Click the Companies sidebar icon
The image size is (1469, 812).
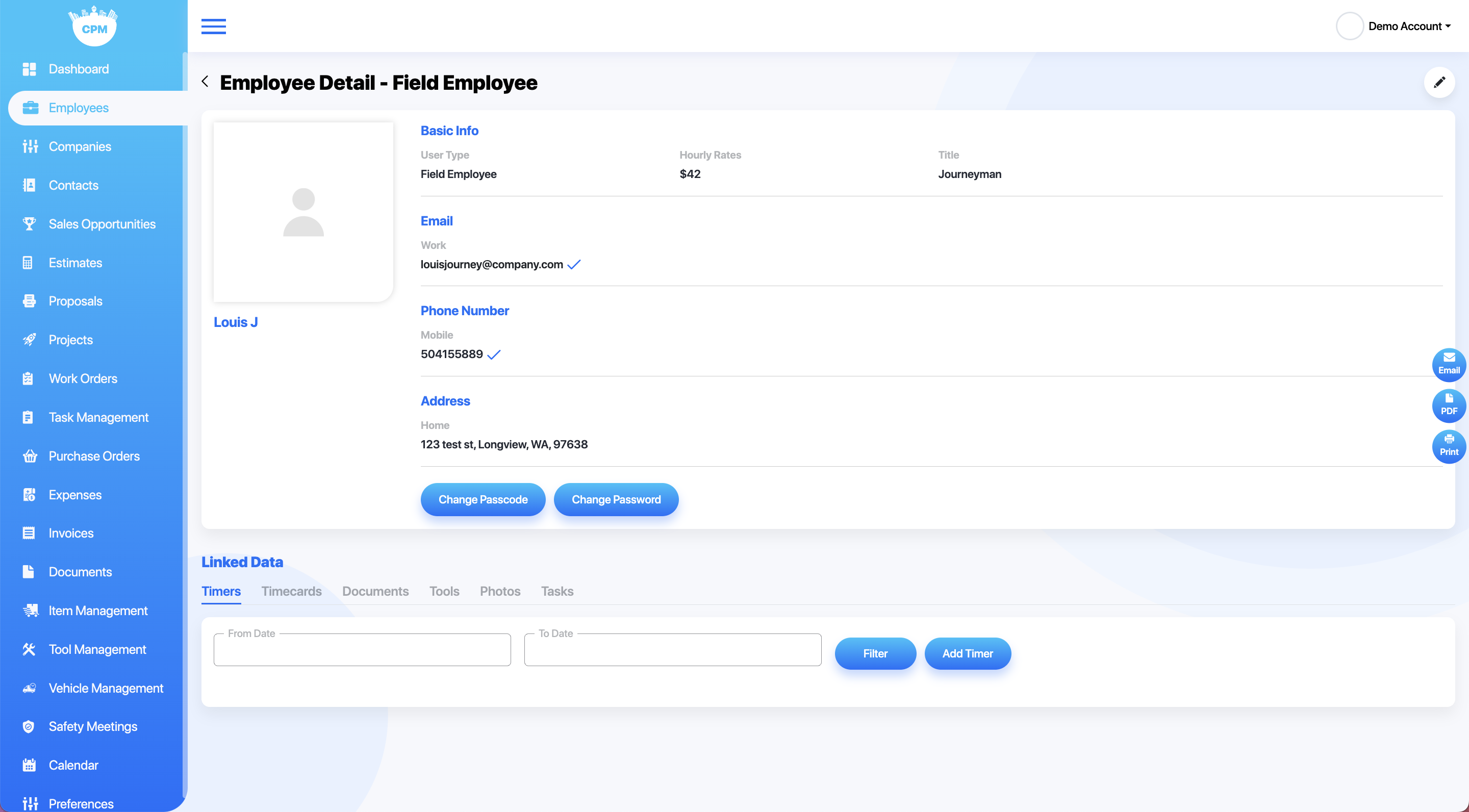coord(30,146)
